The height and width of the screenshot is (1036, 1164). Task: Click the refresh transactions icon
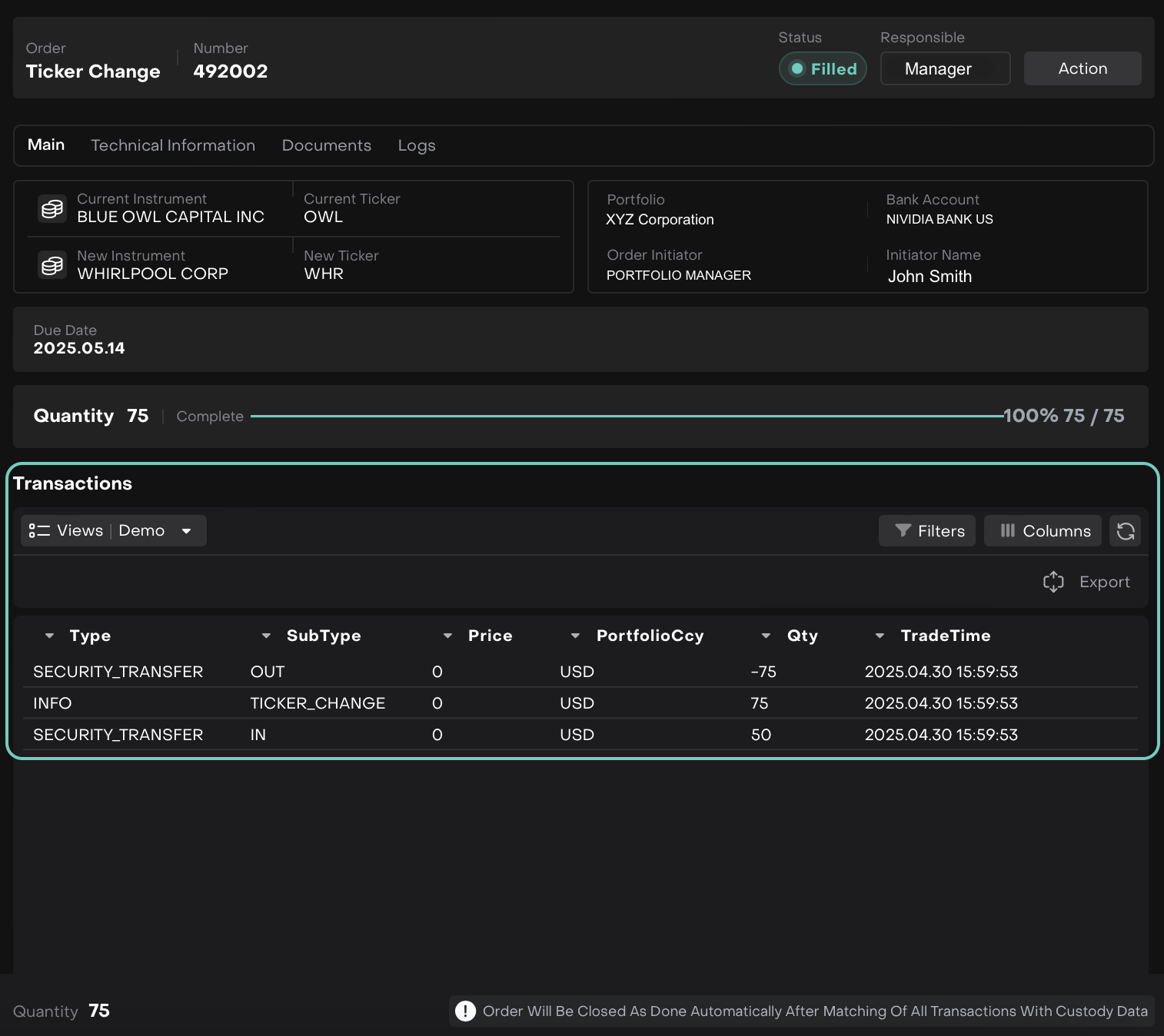[1125, 531]
